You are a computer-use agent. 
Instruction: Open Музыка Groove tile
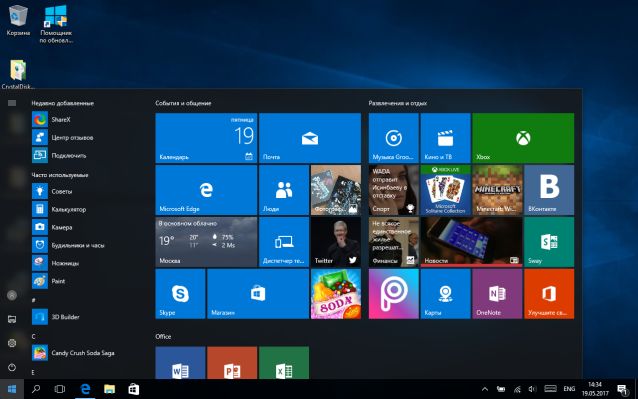pyautogui.click(x=393, y=138)
